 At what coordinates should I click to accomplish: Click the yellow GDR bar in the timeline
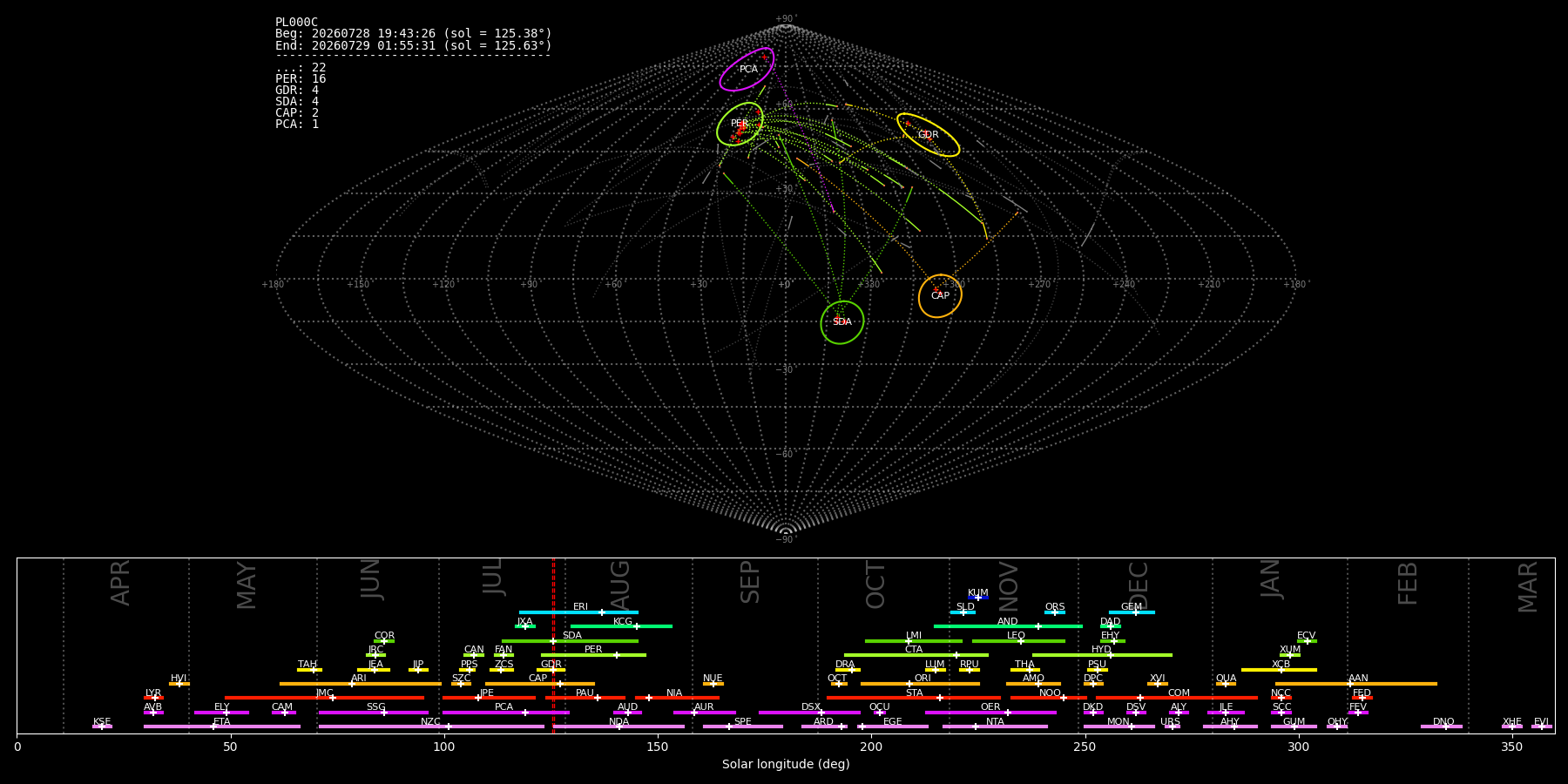tap(551, 670)
